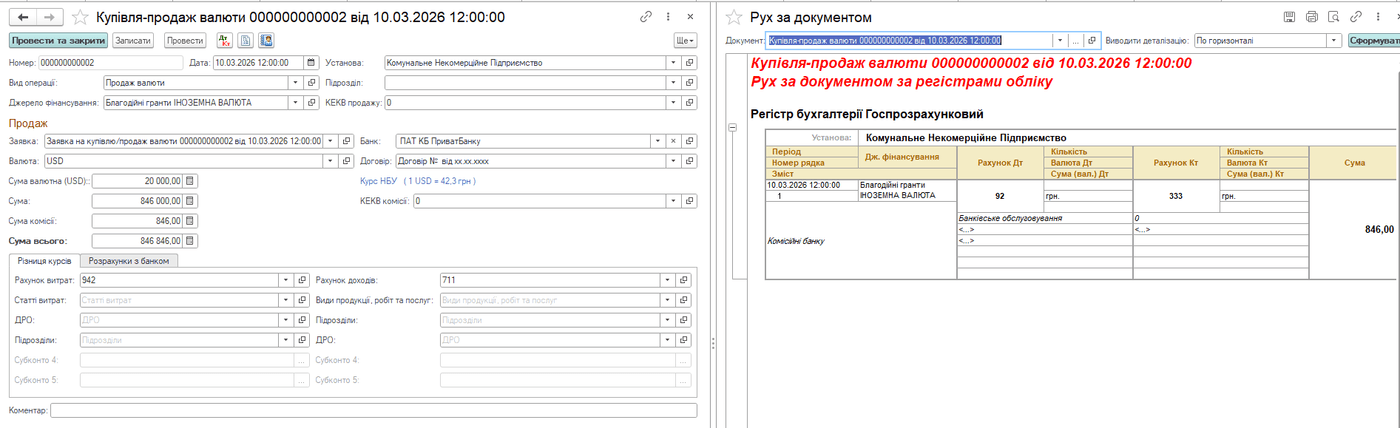Viewport: 1400px width, 428px height.
Task: Click the Записати button
Action: coord(133,41)
